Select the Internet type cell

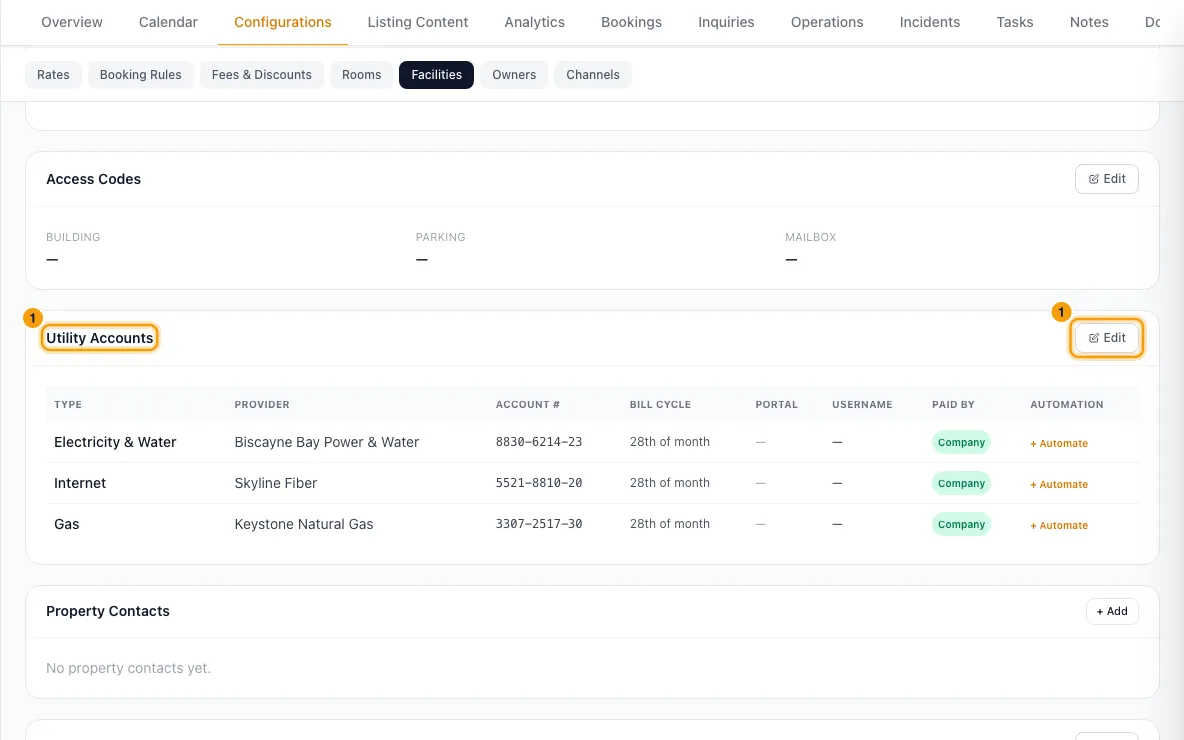[80, 483]
